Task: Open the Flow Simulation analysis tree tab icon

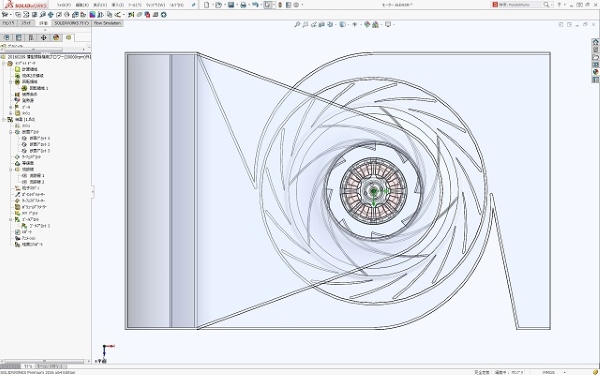Action: click(x=68, y=38)
